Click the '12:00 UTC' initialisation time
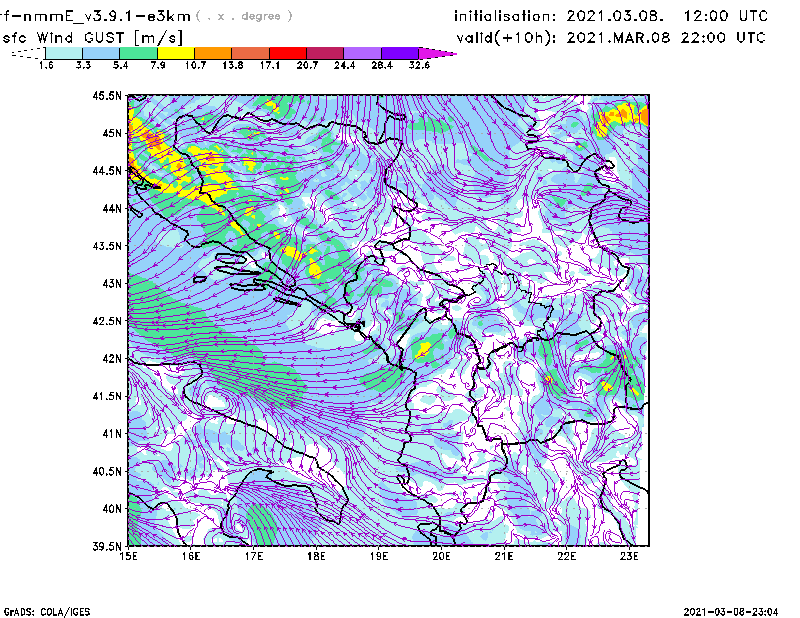 (x=726, y=16)
